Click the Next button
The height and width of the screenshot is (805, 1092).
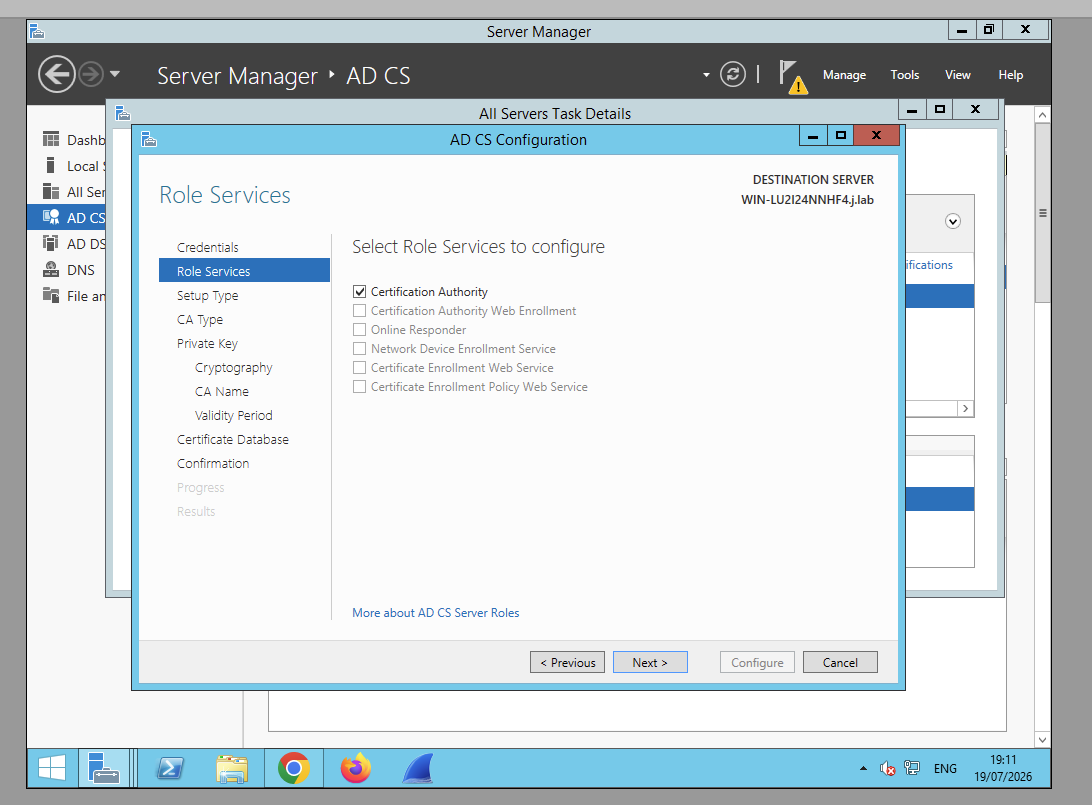click(650, 662)
